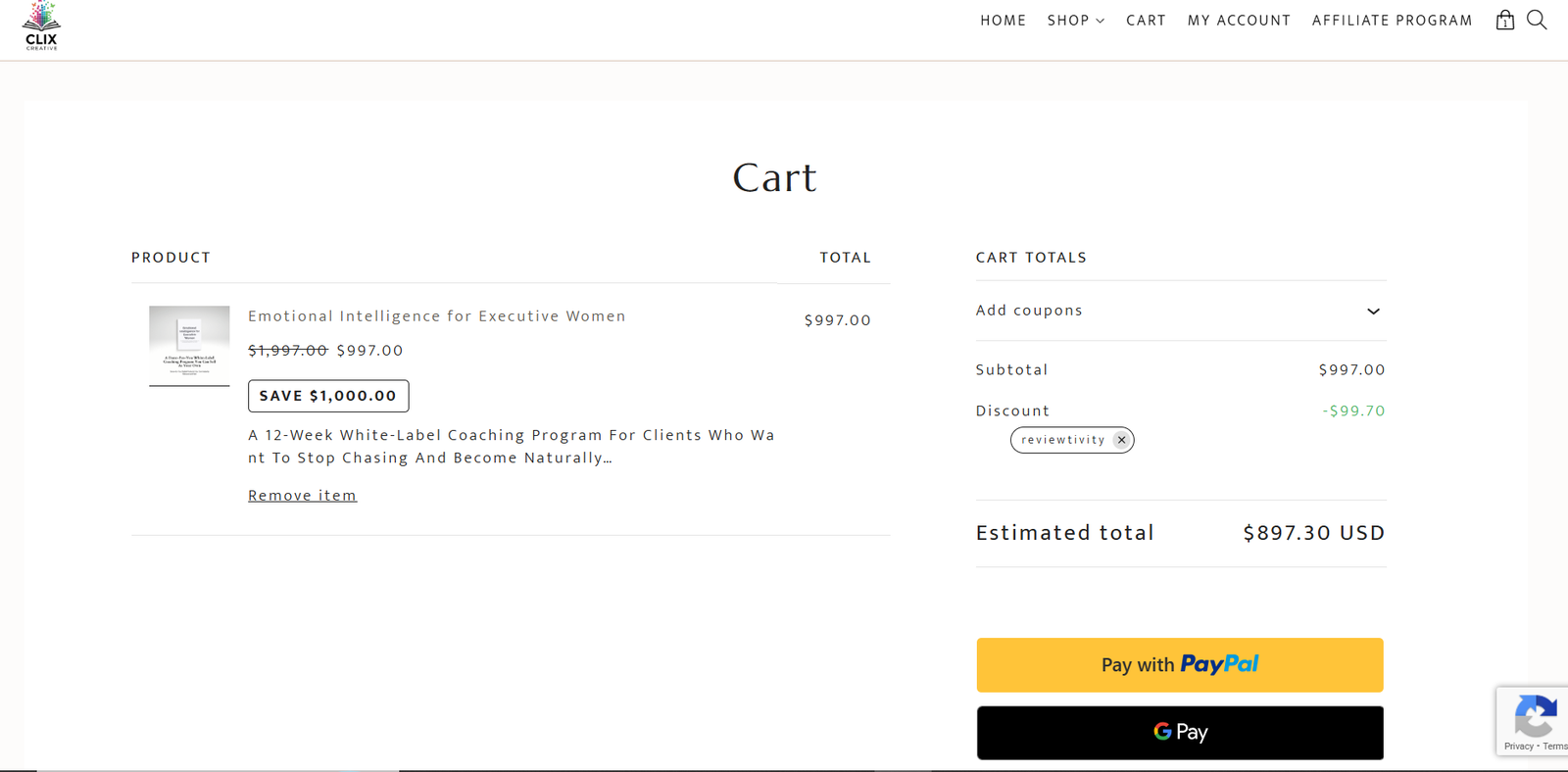Open the search magnifier icon
1568x772 pixels.
tap(1537, 20)
